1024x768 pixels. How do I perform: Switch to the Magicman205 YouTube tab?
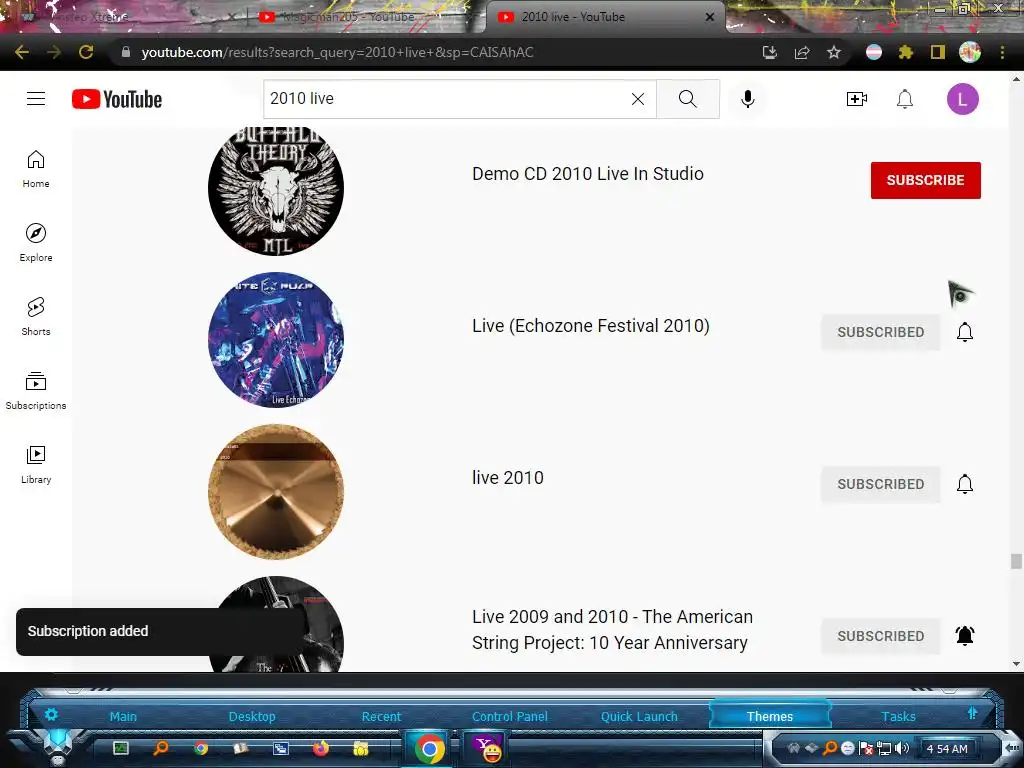click(348, 17)
